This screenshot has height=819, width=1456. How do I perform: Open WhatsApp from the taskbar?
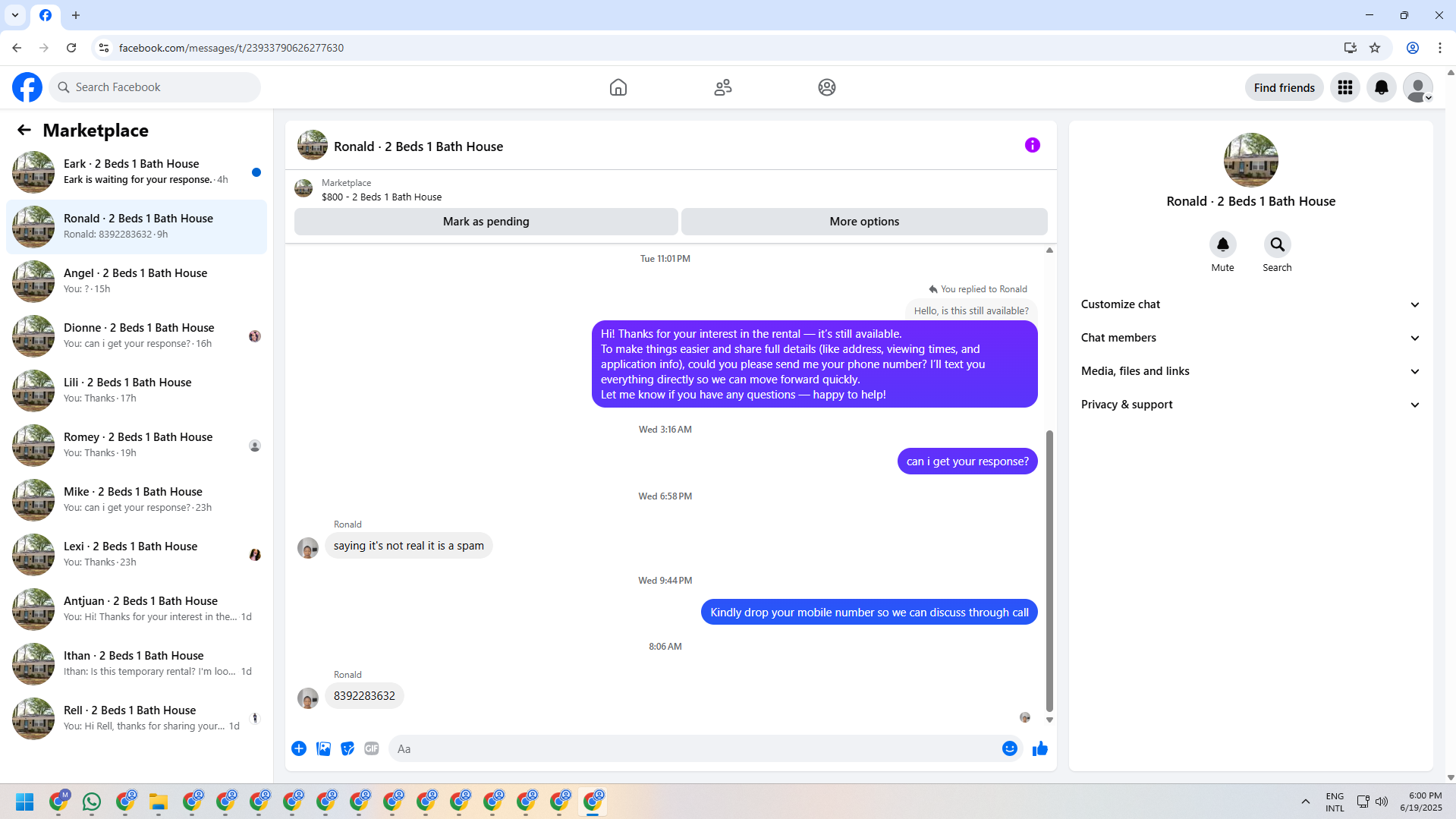[x=92, y=802]
